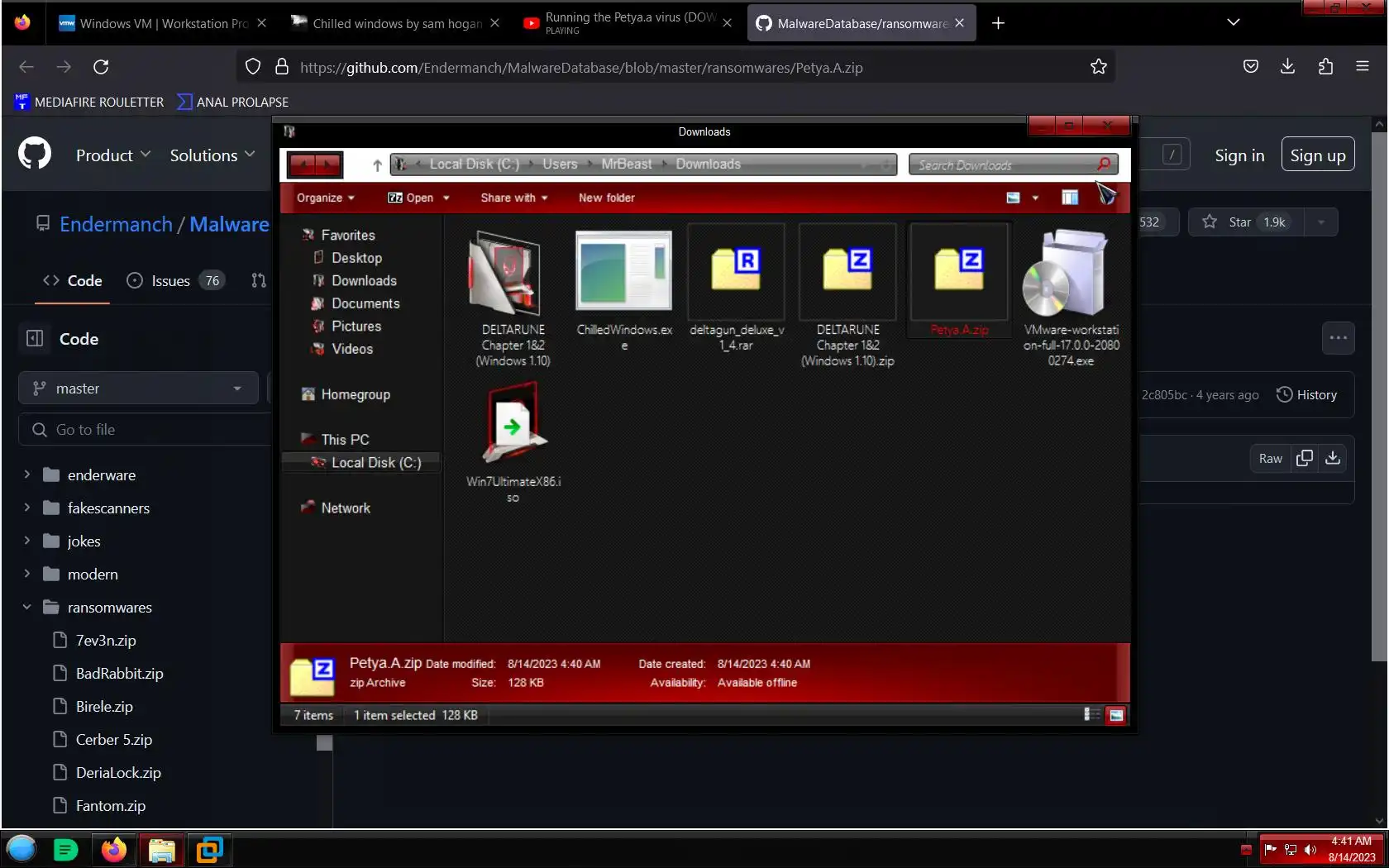Show site security lock information
Screen dimensions: 1389x868
tap(282, 67)
